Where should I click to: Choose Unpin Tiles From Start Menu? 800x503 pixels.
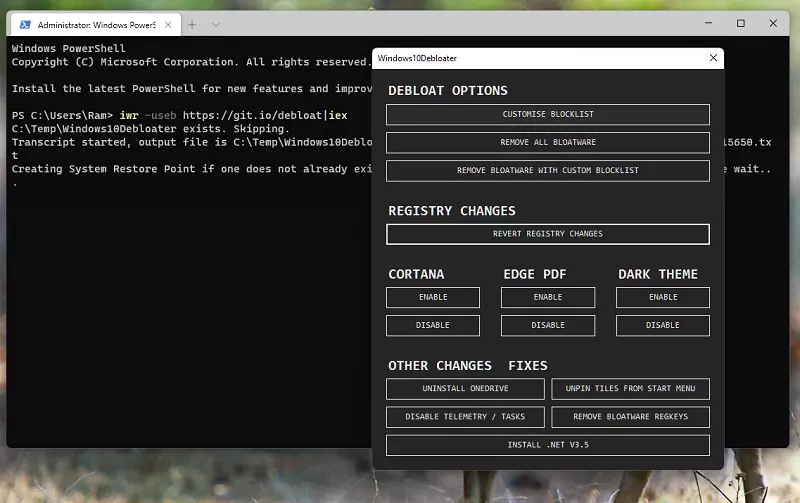point(630,389)
